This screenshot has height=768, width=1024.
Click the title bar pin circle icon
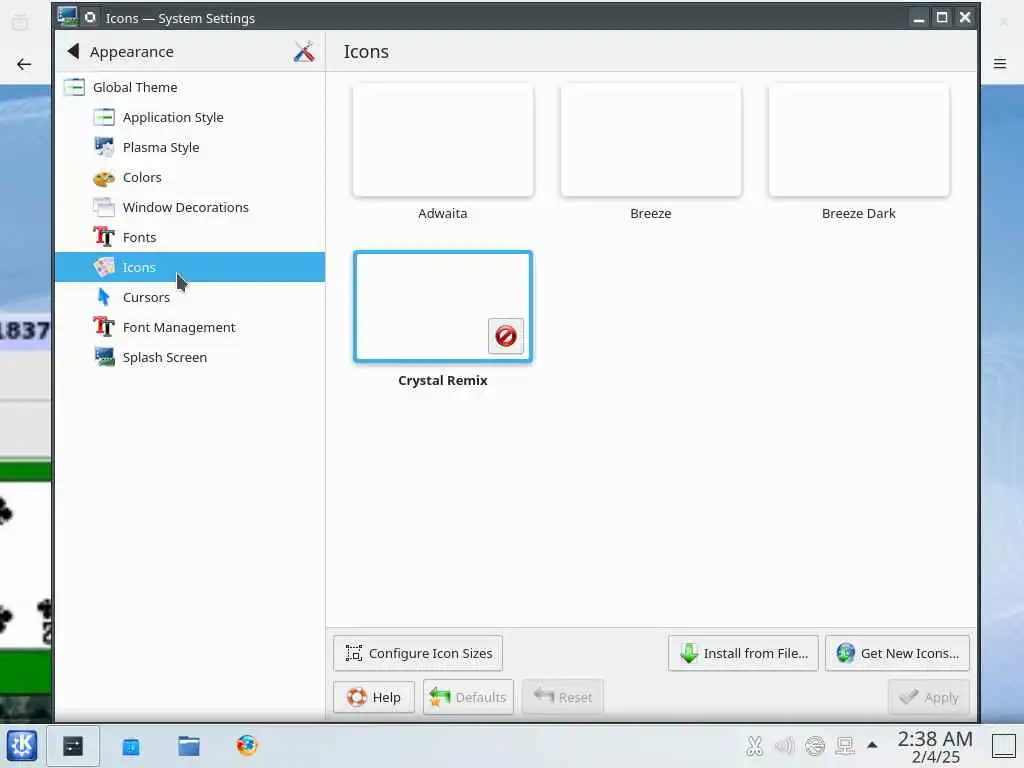(90, 18)
